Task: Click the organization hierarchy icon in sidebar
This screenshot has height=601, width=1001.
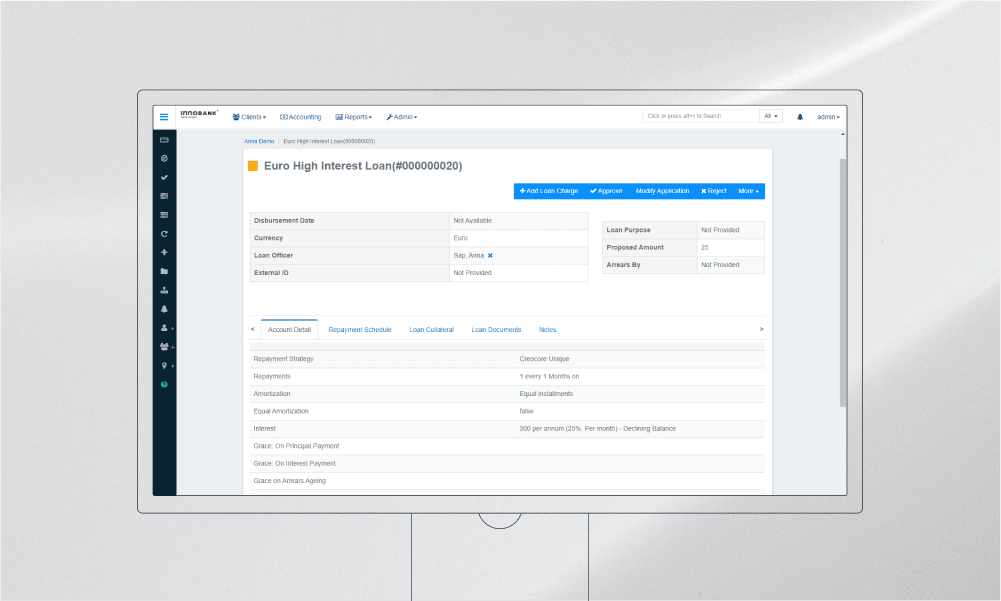Action: point(163,289)
